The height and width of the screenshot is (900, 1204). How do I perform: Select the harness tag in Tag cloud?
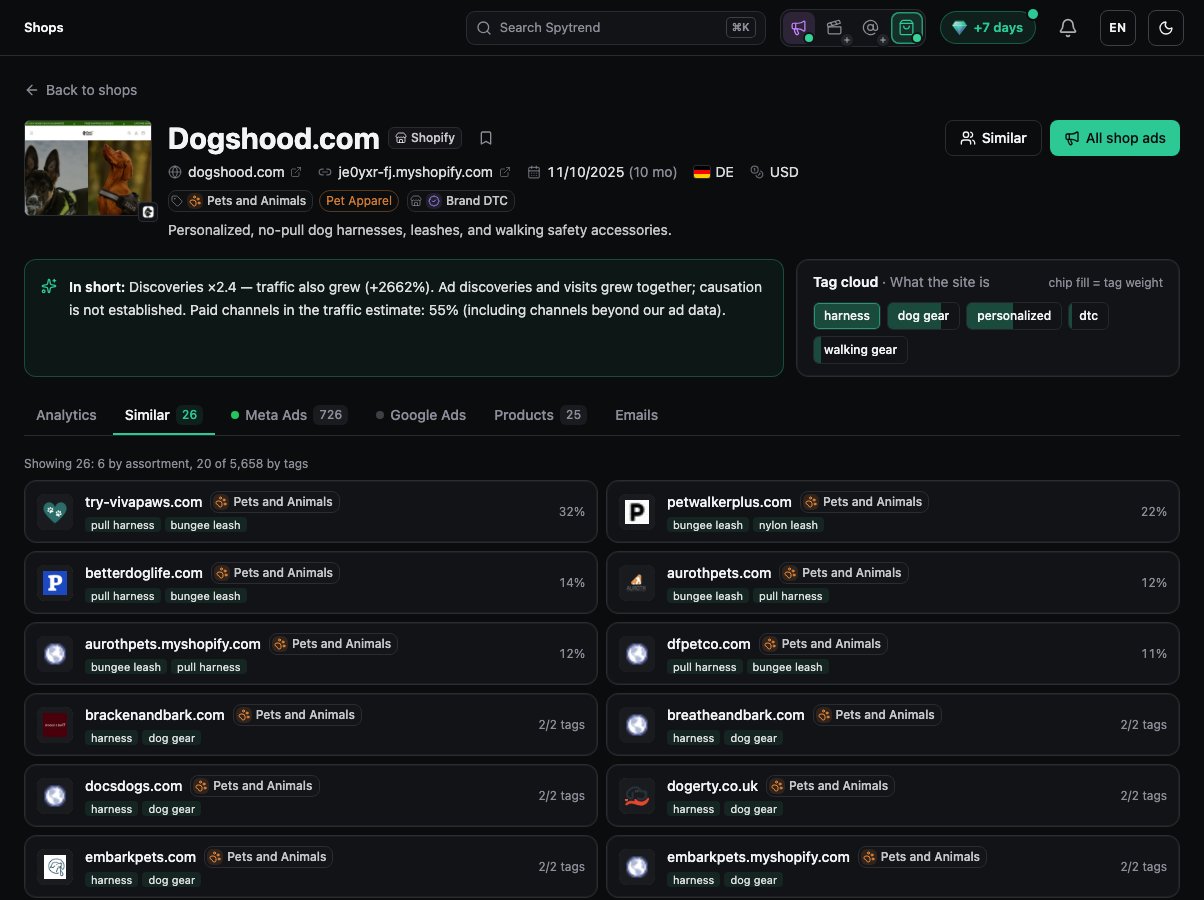[x=847, y=316]
